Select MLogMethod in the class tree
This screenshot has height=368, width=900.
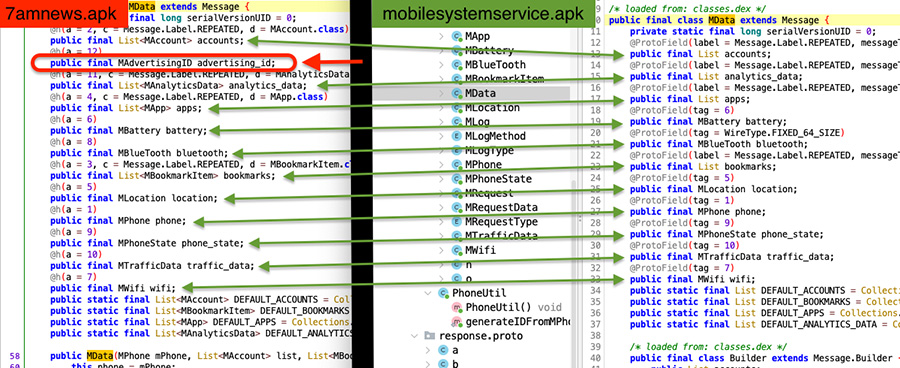pyautogui.click(x=495, y=136)
